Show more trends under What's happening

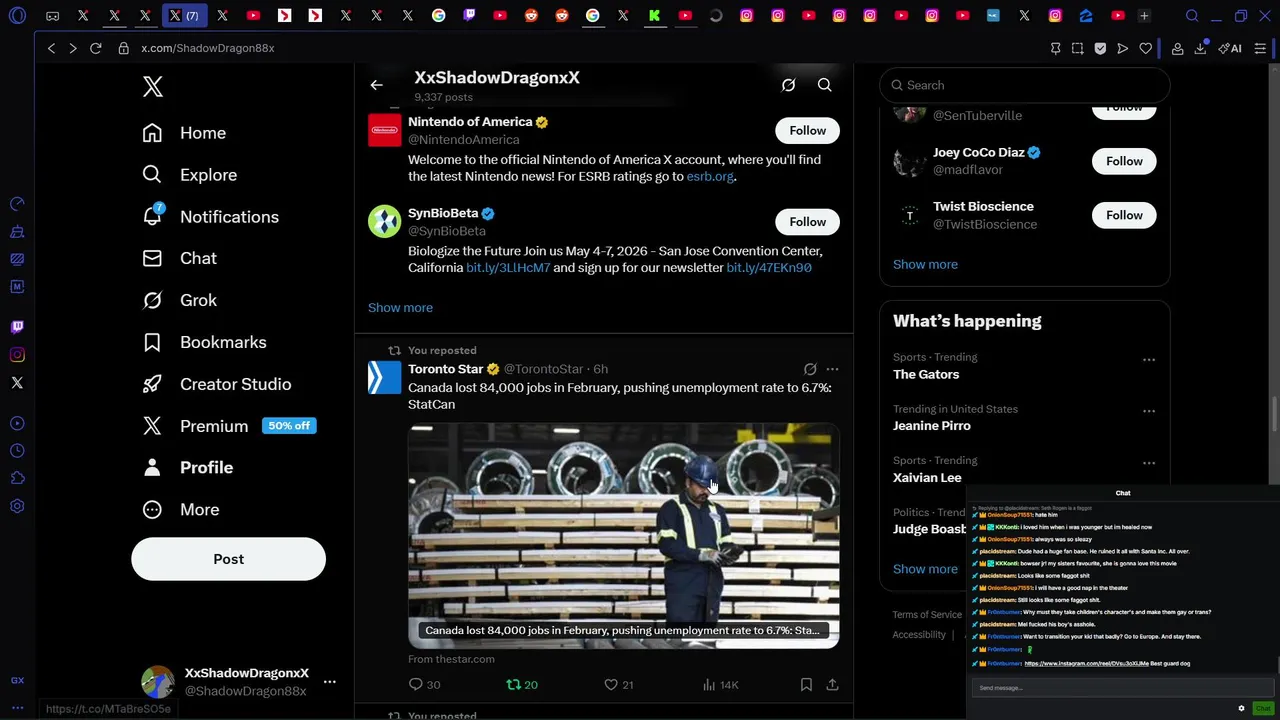[x=925, y=569]
